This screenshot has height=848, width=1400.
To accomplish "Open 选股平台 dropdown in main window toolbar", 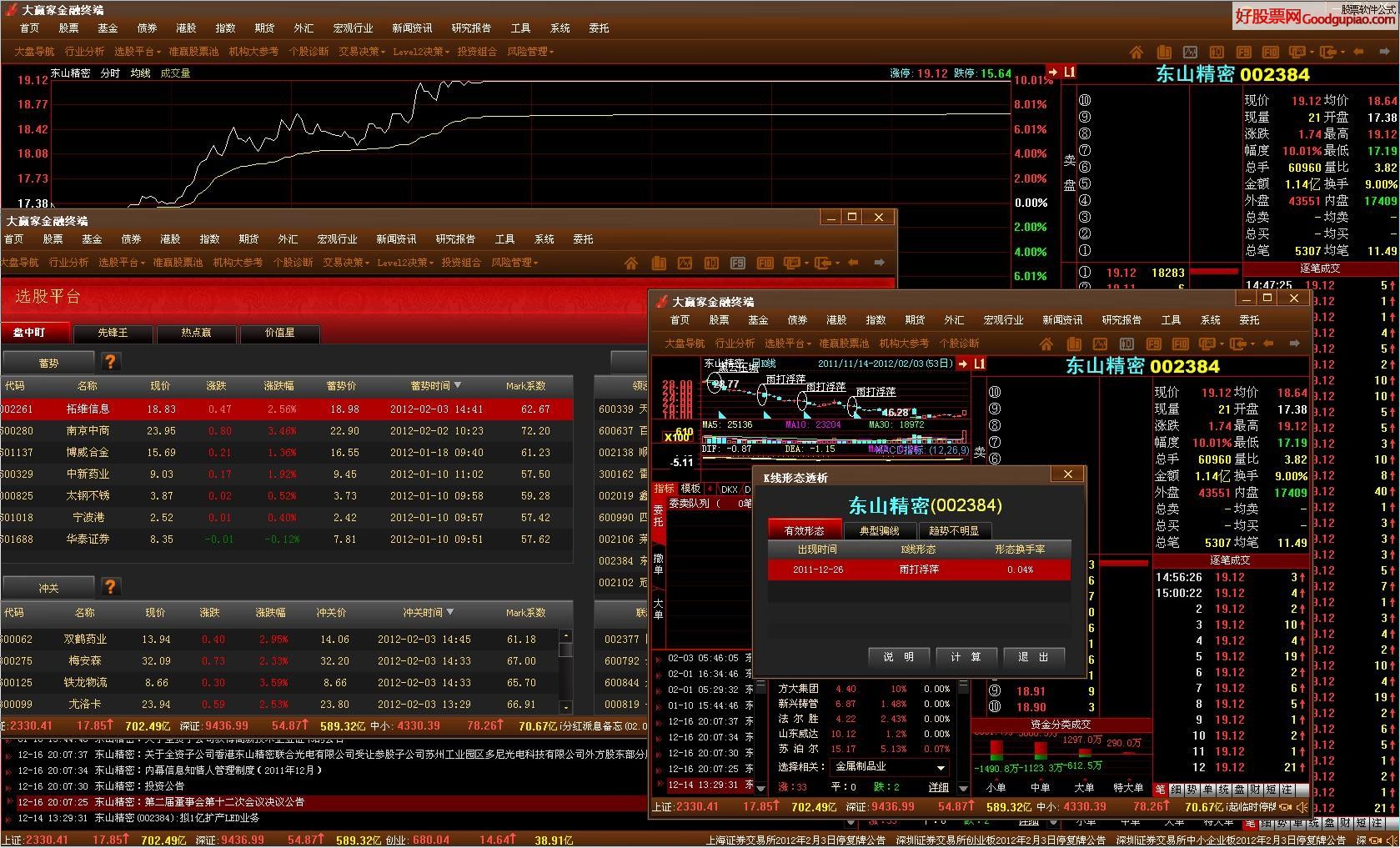I will (137, 52).
